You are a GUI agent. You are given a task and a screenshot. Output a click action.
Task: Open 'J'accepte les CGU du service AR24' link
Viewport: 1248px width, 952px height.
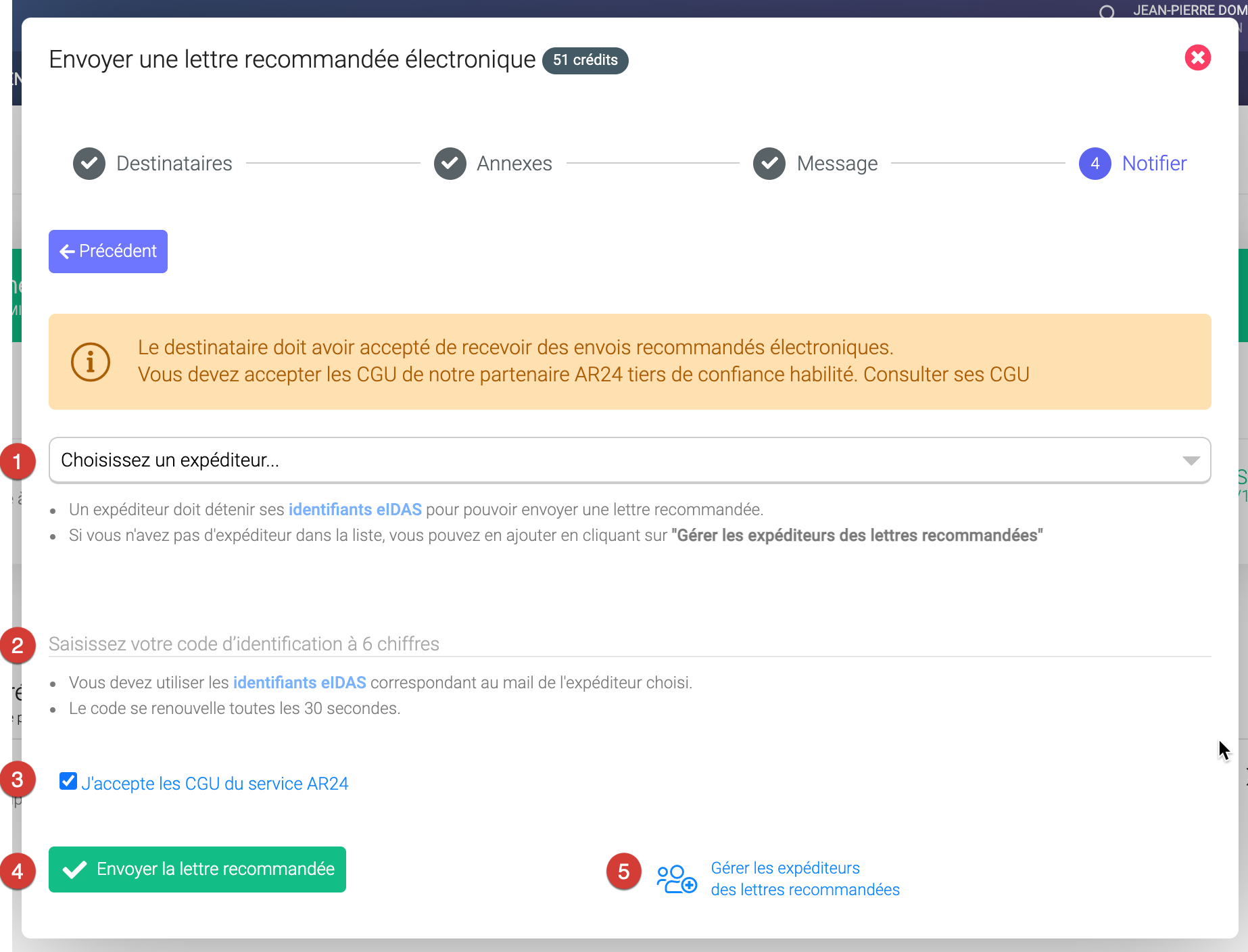point(215,784)
